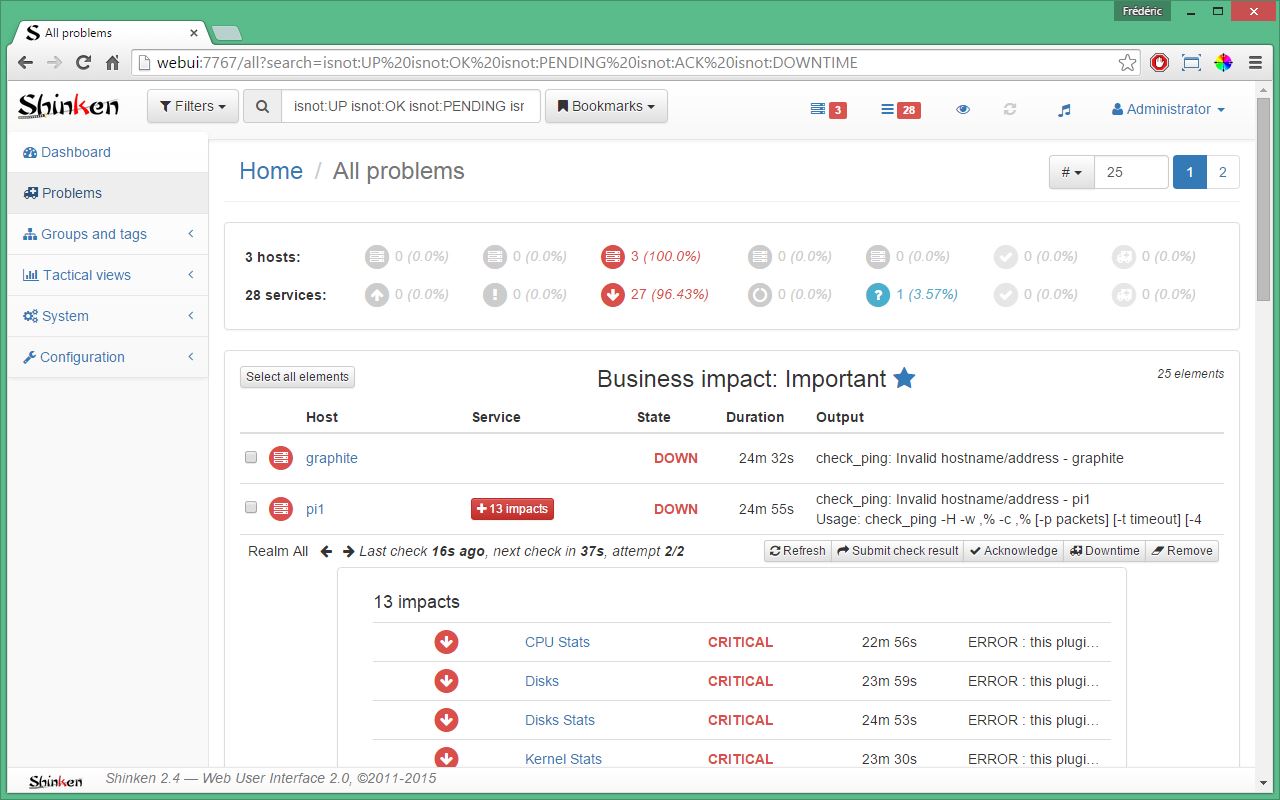This screenshot has height=800, width=1280.
Task: Click the hosts problems counter icon
Action: tap(827, 110)
